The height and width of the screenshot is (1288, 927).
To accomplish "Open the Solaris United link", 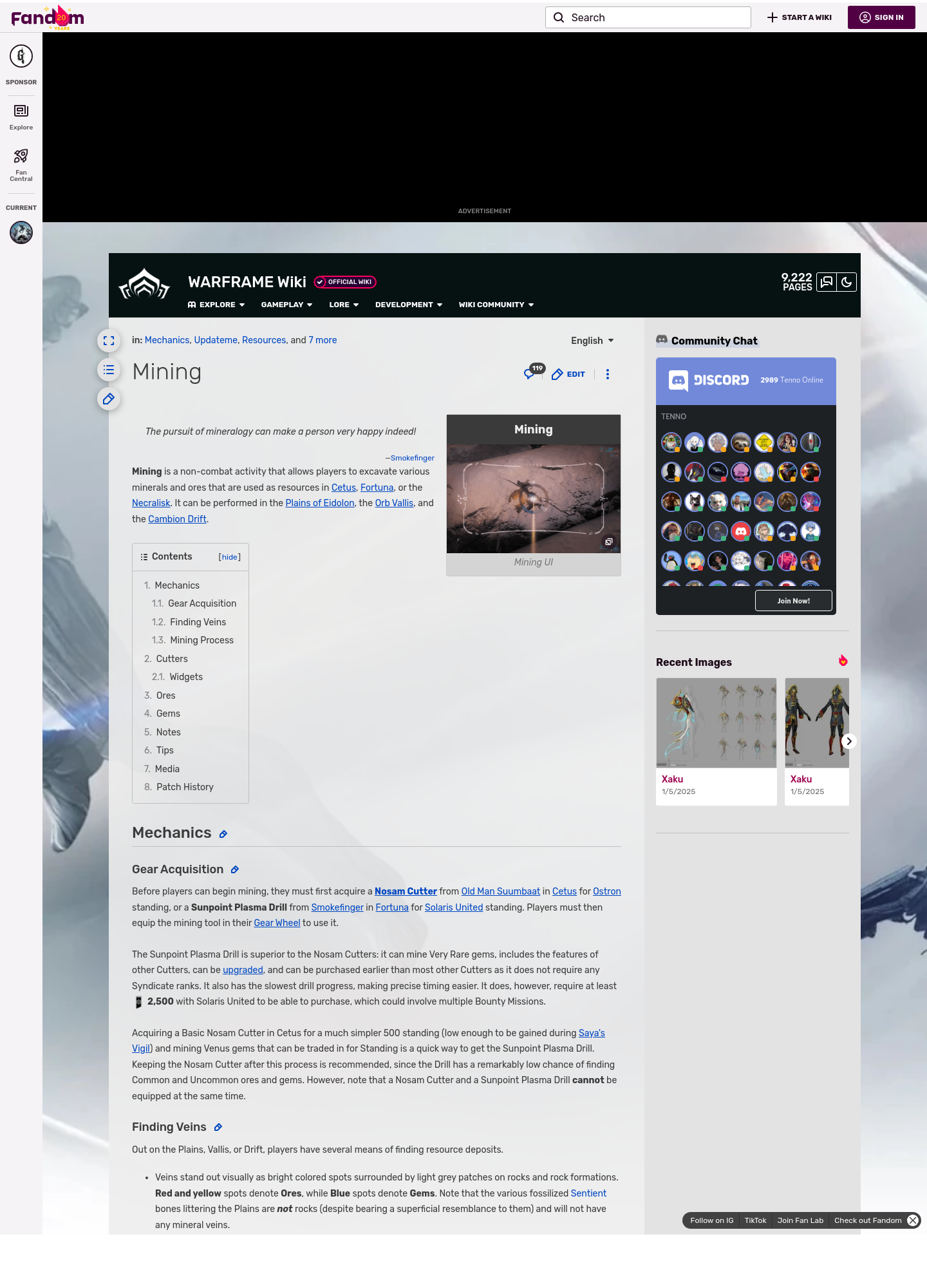I will coord(454,907).
